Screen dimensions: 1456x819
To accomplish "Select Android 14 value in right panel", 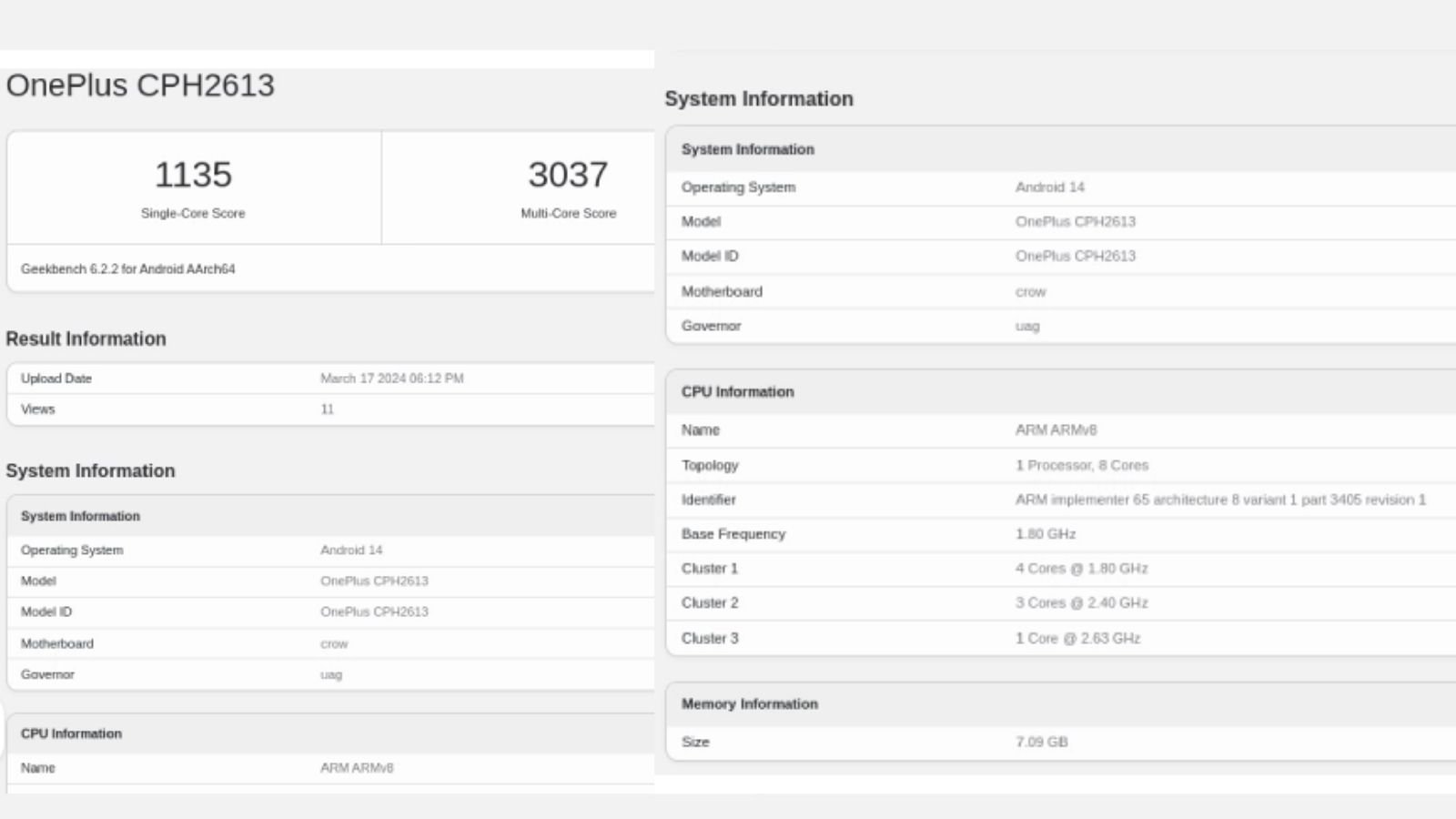I will pos(1050,187).
